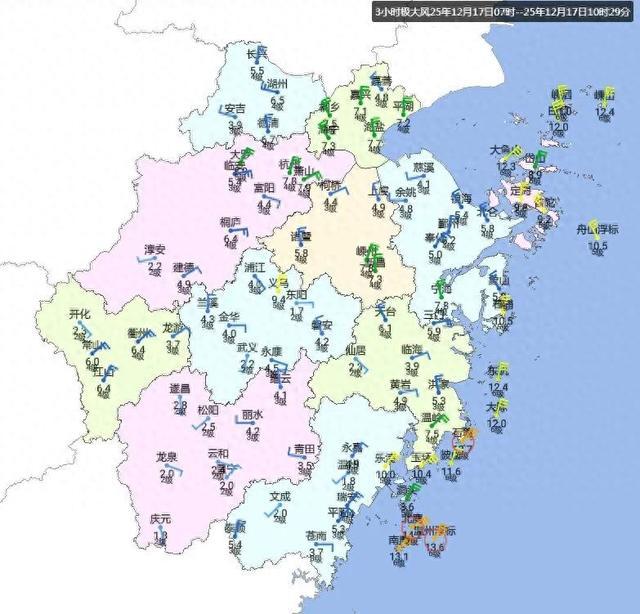Click the 9.4 wind speed at 义乌
Viewport: 640px width, 614px height.
pyautogui.click(x=278, y=300)
